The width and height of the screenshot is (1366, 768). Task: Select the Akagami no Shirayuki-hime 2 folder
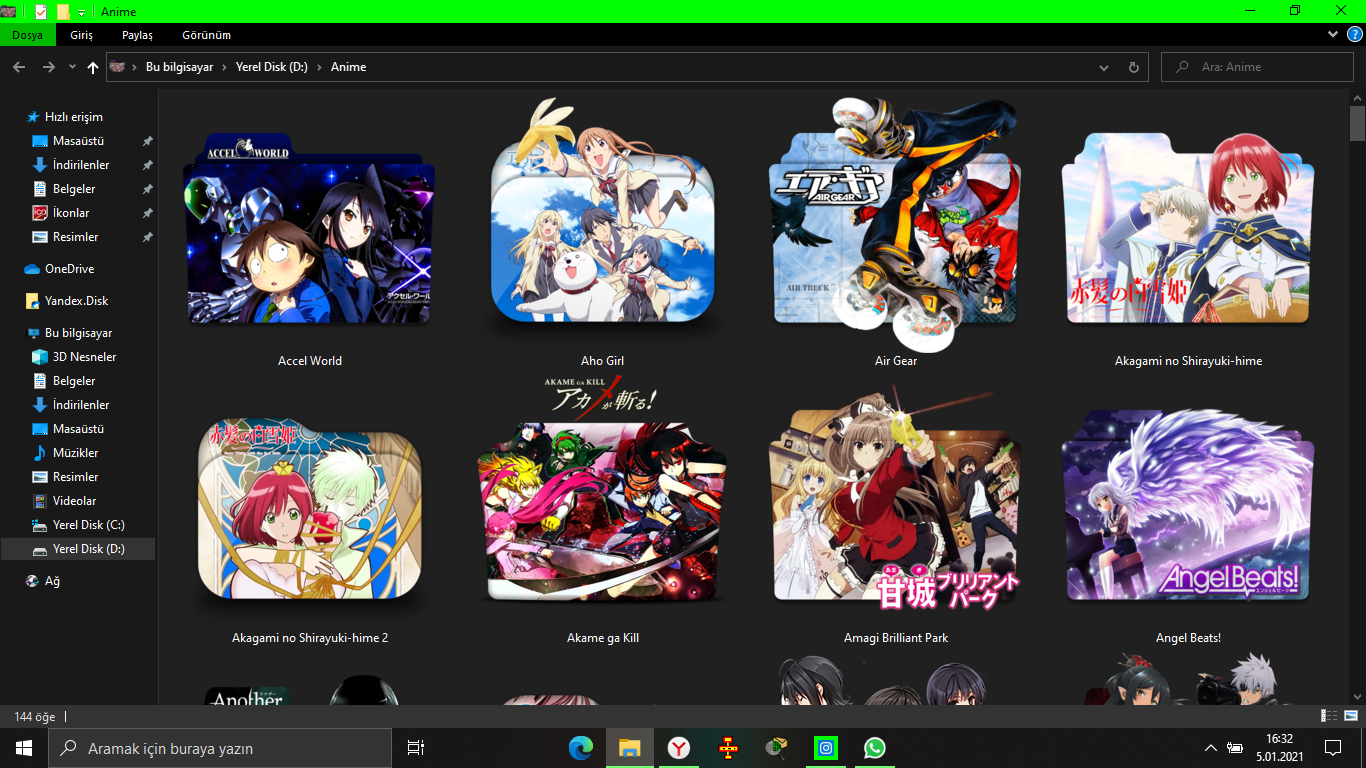pyautogui.click(x=310, y=533)
